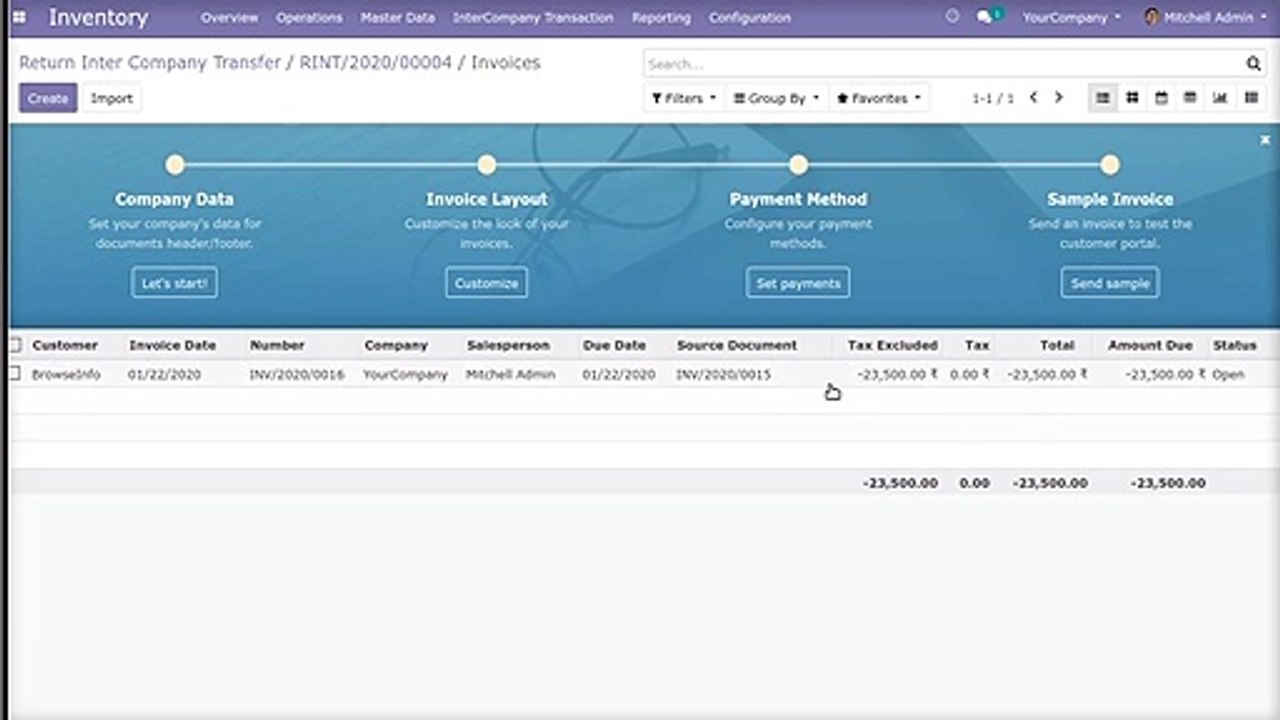Expand the Filters dropdown
The height and width of the screenshot is (720, 1280).
tap(684, 98)
